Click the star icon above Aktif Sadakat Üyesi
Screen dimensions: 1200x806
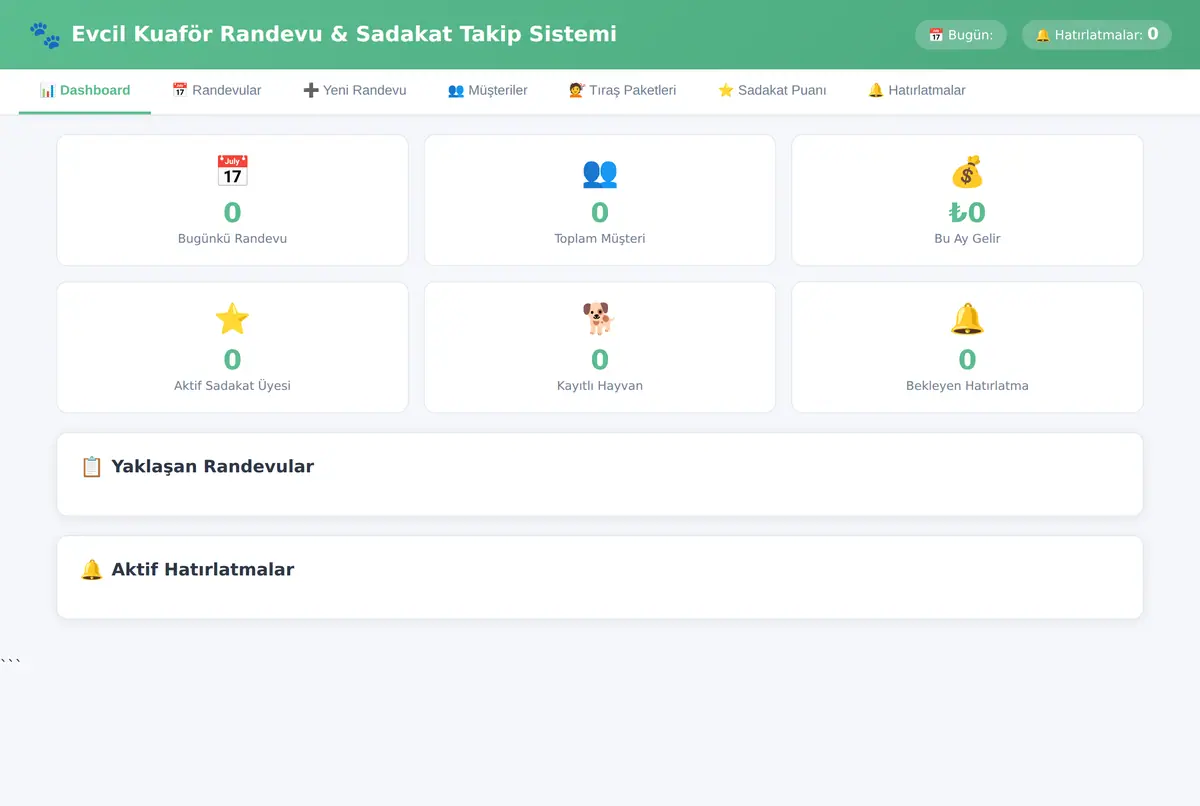pos(232,319)
